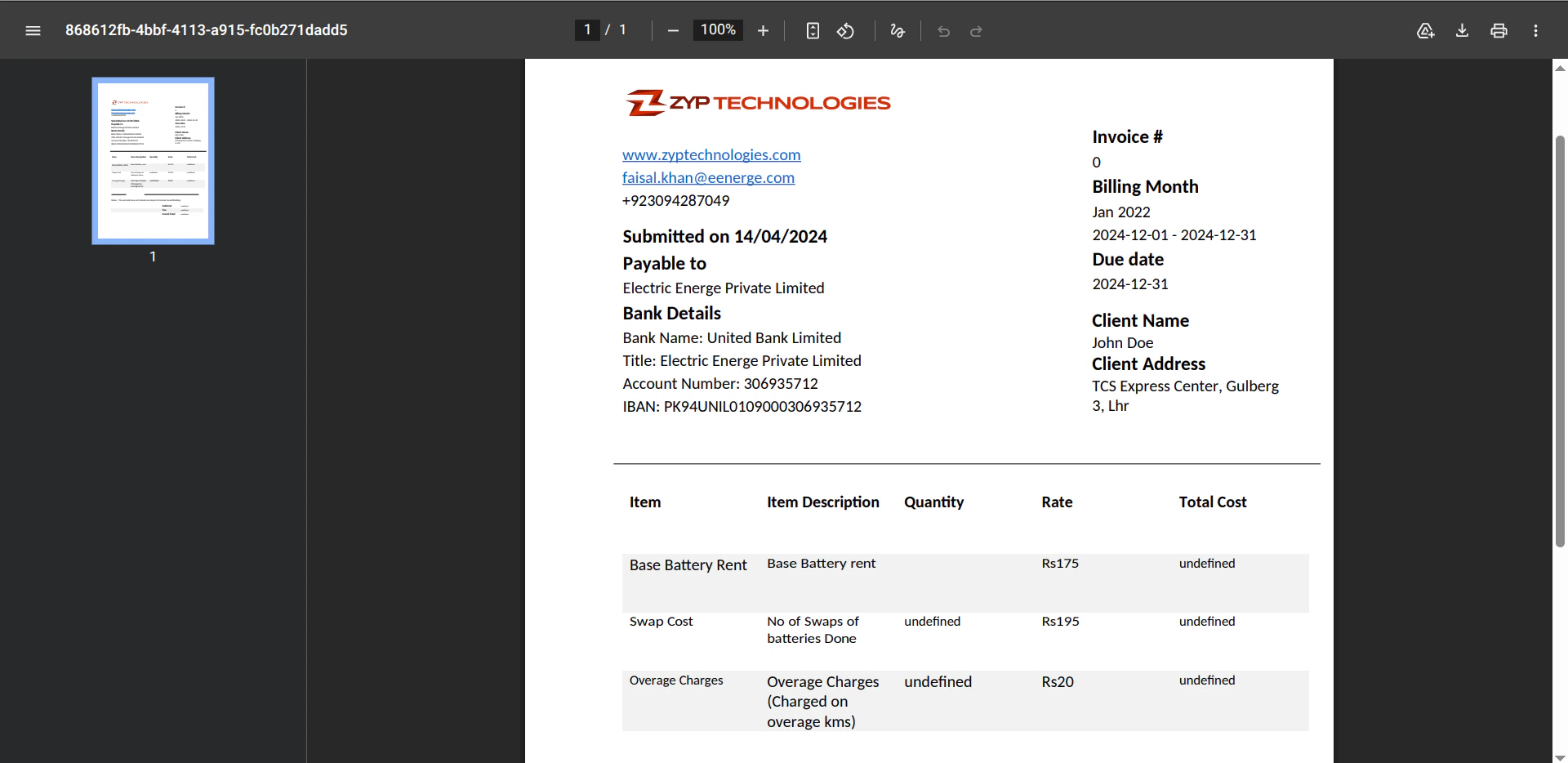This screenshot has width=1568, height=763.
Task: Click the Total Cost column header
Action: click(x=1212, y=502)
